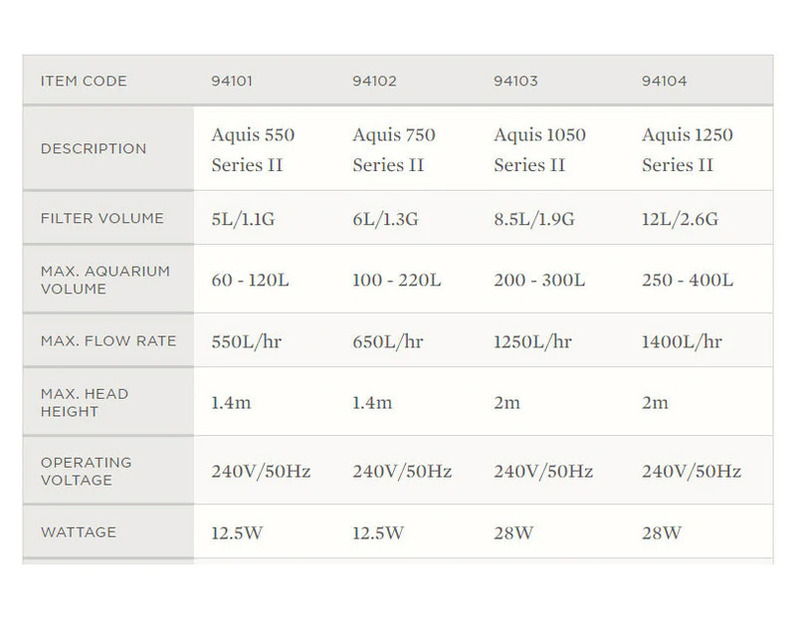The image size is (799, 617).
Task: Select the 250 - 400L aquarium volume
Action: [x=687, y=281]
